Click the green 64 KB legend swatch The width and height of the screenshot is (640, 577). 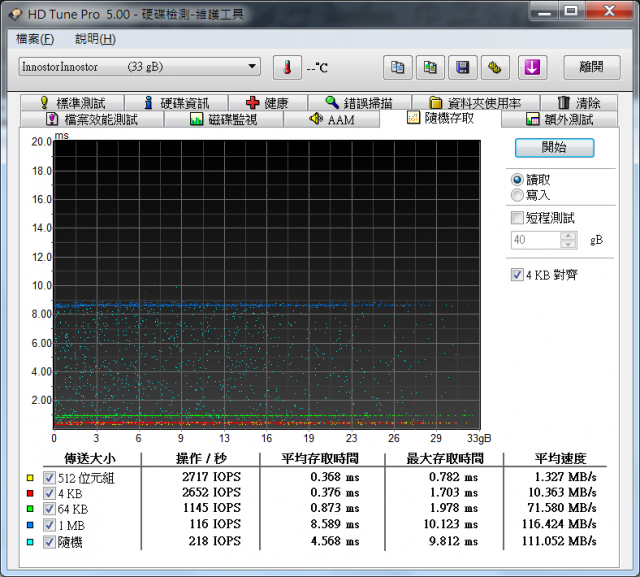point(30,509)
